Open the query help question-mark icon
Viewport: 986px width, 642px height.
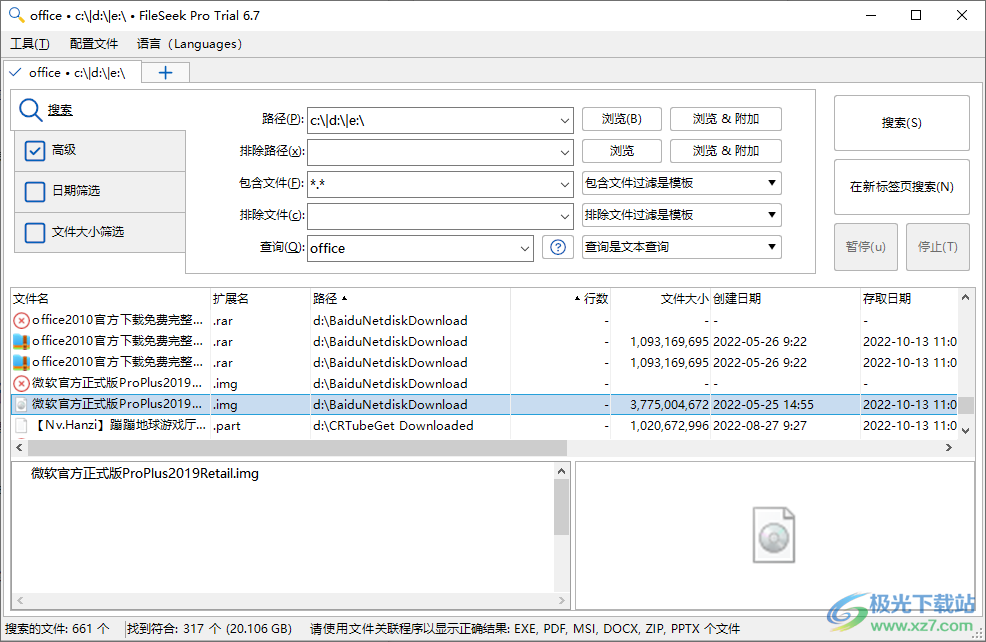[558, 248]
